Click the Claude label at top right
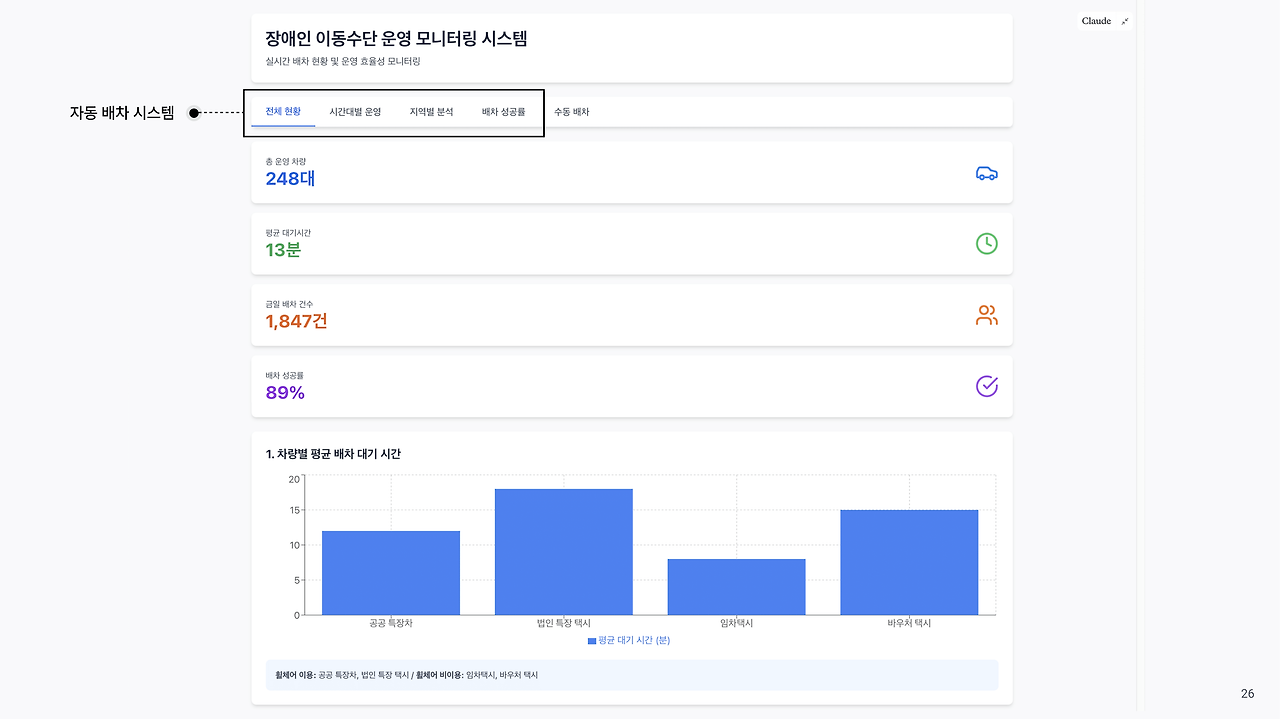The image size is (1280, 719). (1096, 21)
